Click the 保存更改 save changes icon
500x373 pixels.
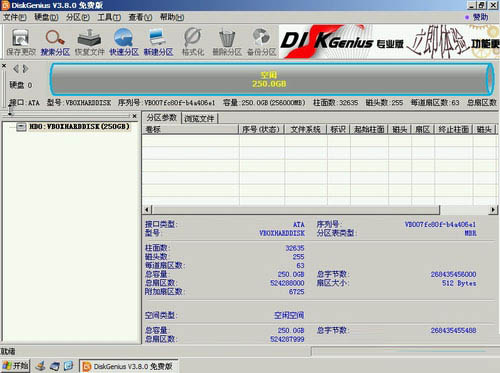(x=21, y=42)
